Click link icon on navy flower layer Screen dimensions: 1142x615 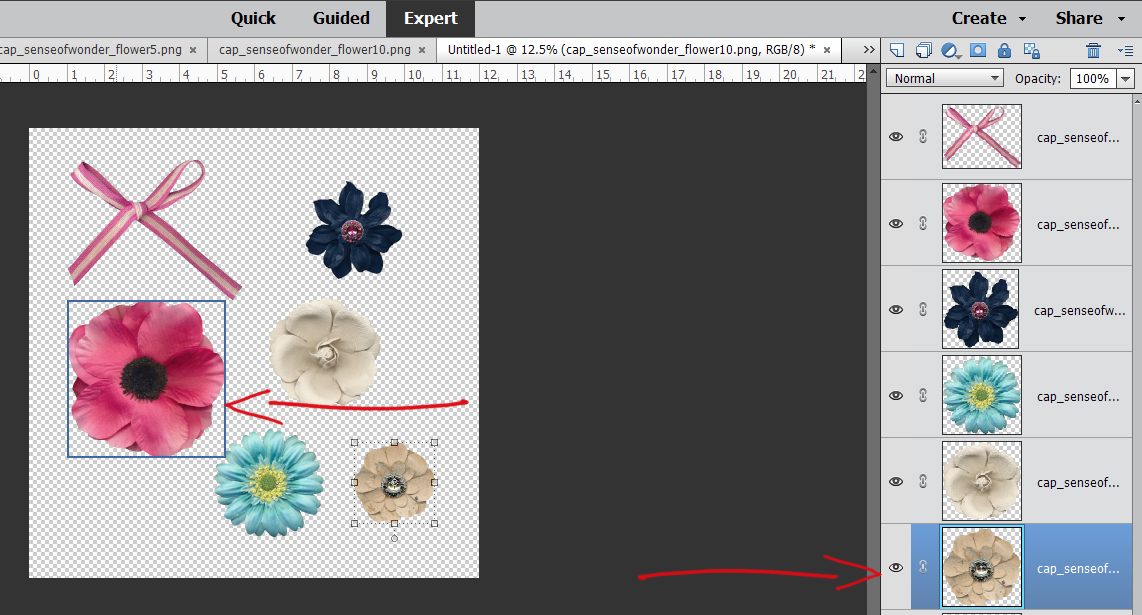[x=923, y=309]
